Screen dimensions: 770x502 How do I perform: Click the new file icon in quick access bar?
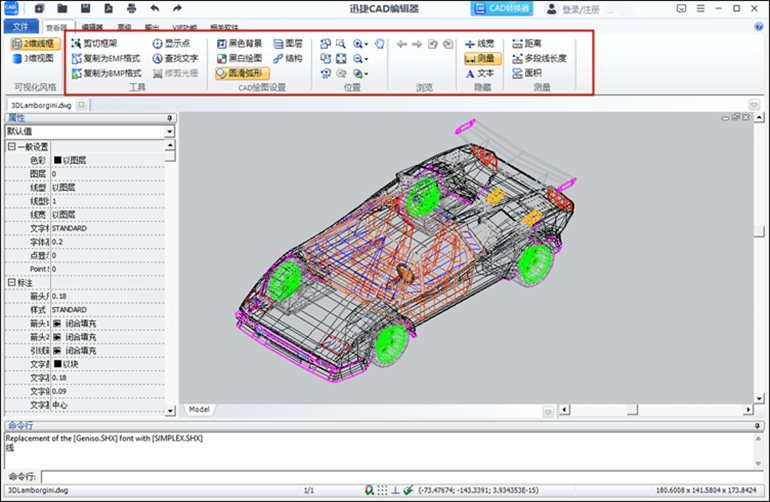(40, 8)
